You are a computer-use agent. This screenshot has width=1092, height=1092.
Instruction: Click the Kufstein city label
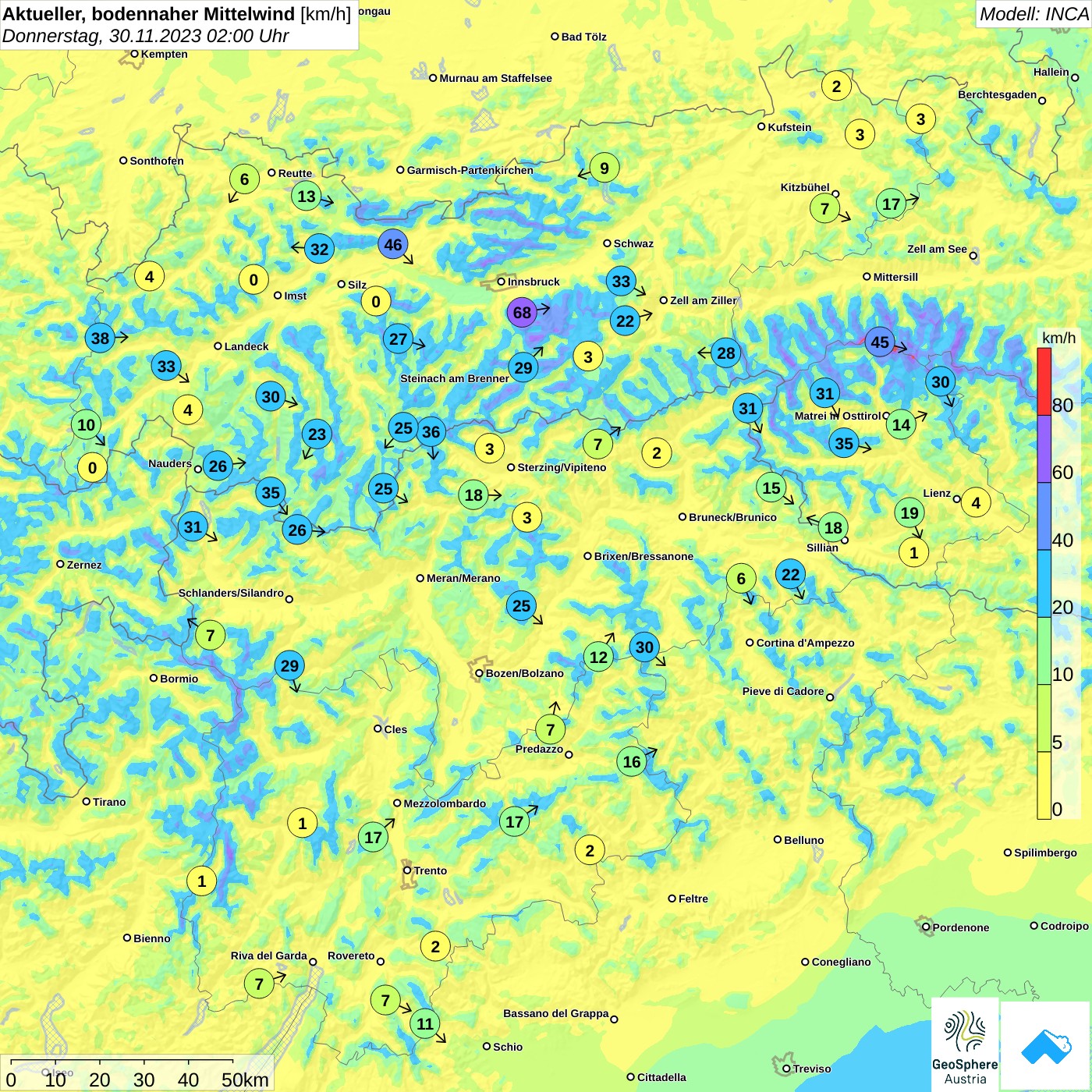[789, 127]
